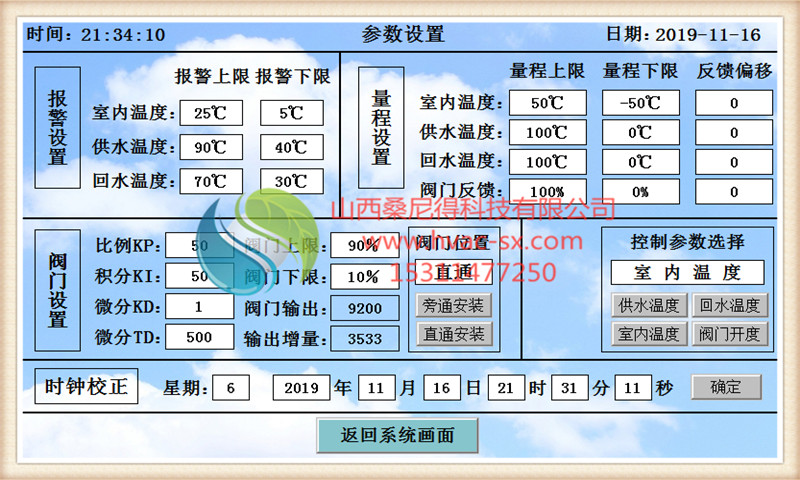
Task: Edit 室内温度 range upper limit 50℃
Action: 547,103
